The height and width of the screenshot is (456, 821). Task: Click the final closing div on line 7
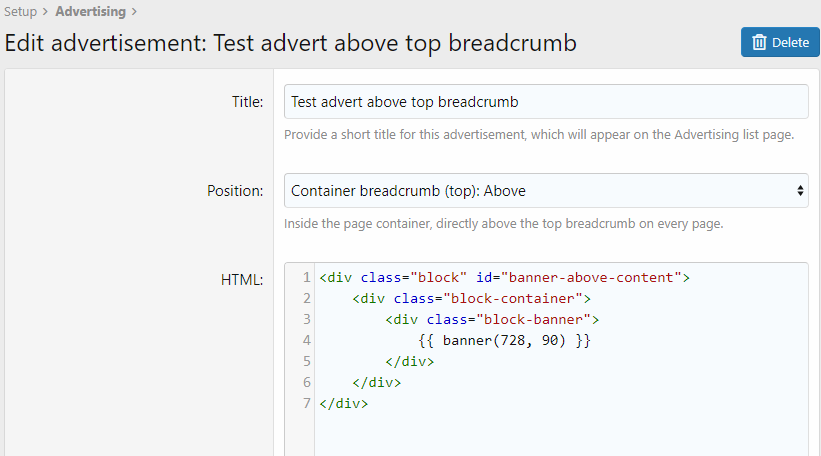click(343, 404)
